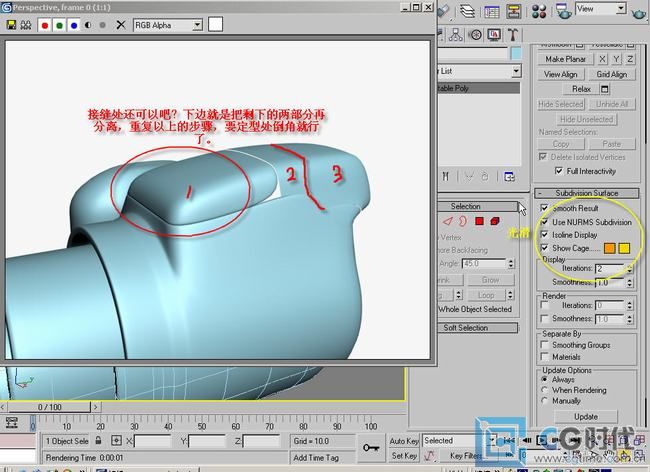The image size is (650, 472).
Task: Enable the Render Iterations checkbox
Action: [545, 305]
